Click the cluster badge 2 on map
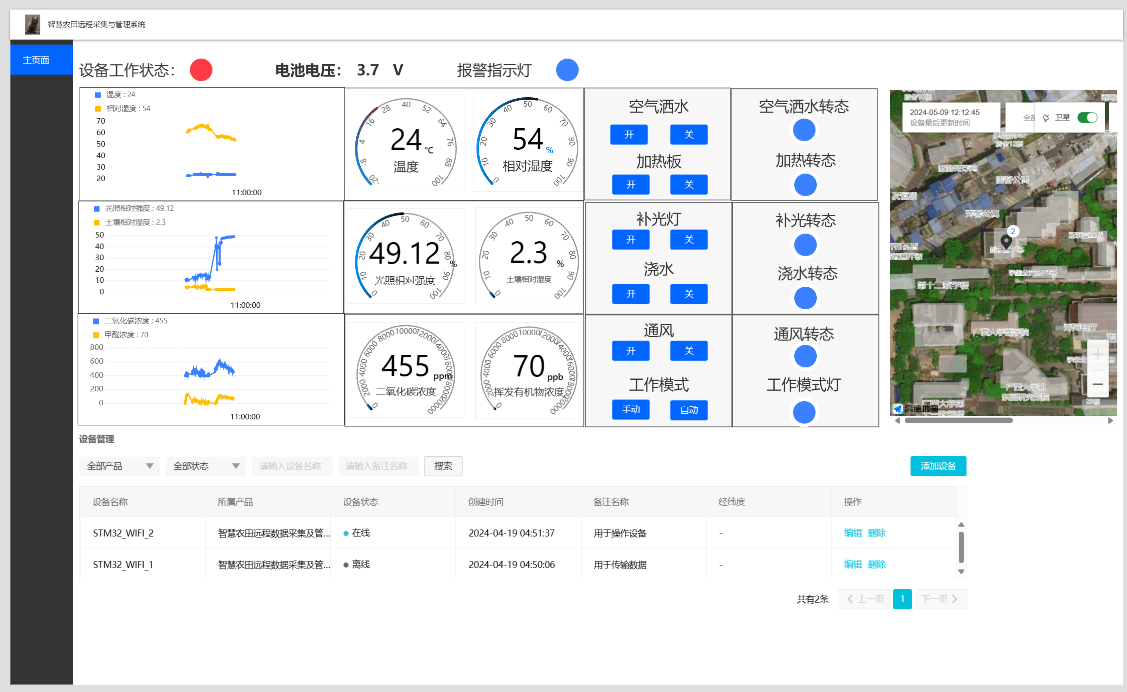1127x692 pixels. click(1013, 231)
